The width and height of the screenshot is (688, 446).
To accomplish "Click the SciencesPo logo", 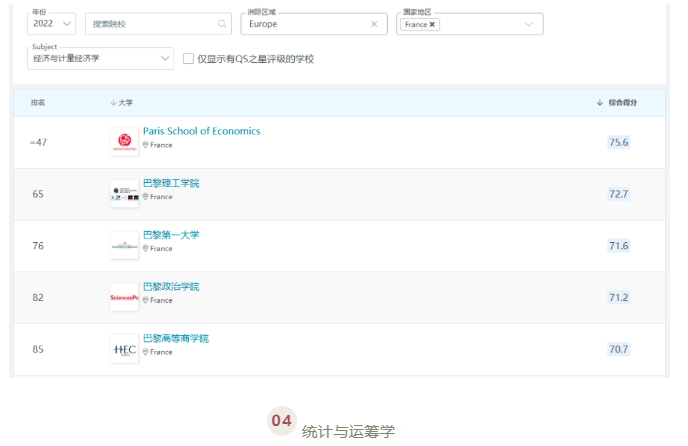I will pos(125,297).
